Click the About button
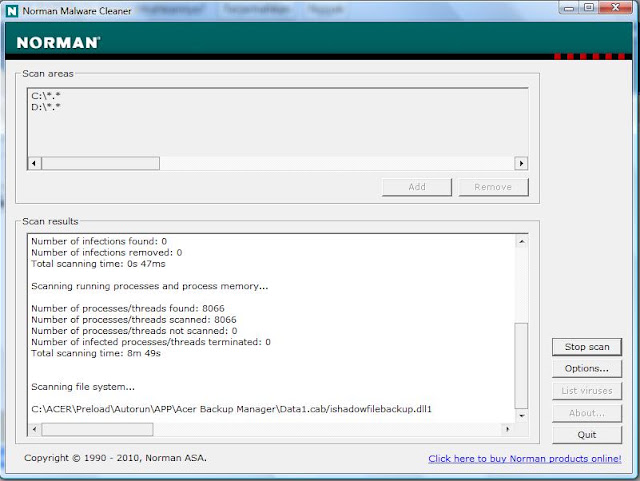 pyautogui.click(x=587, y=413)
